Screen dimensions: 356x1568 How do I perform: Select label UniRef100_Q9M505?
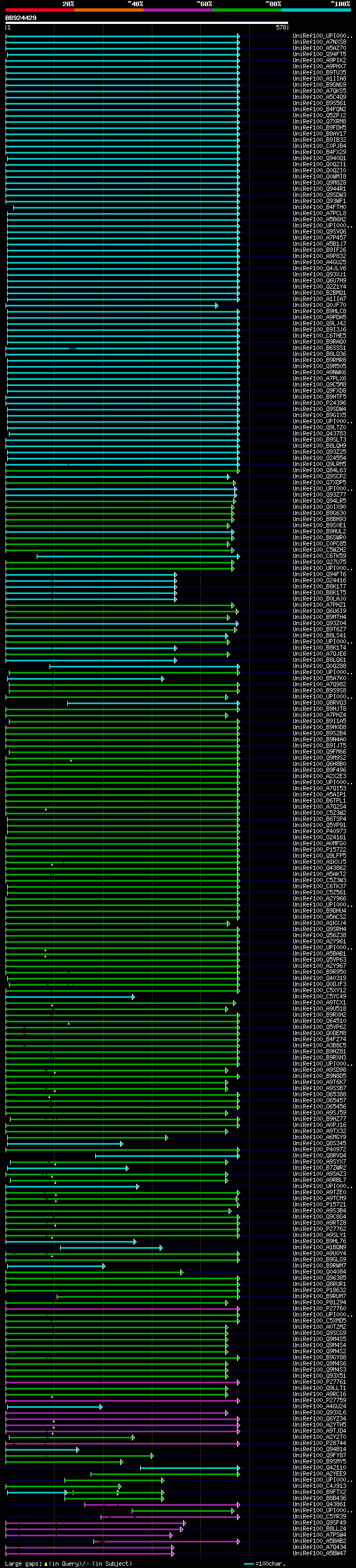pos(319,366)
